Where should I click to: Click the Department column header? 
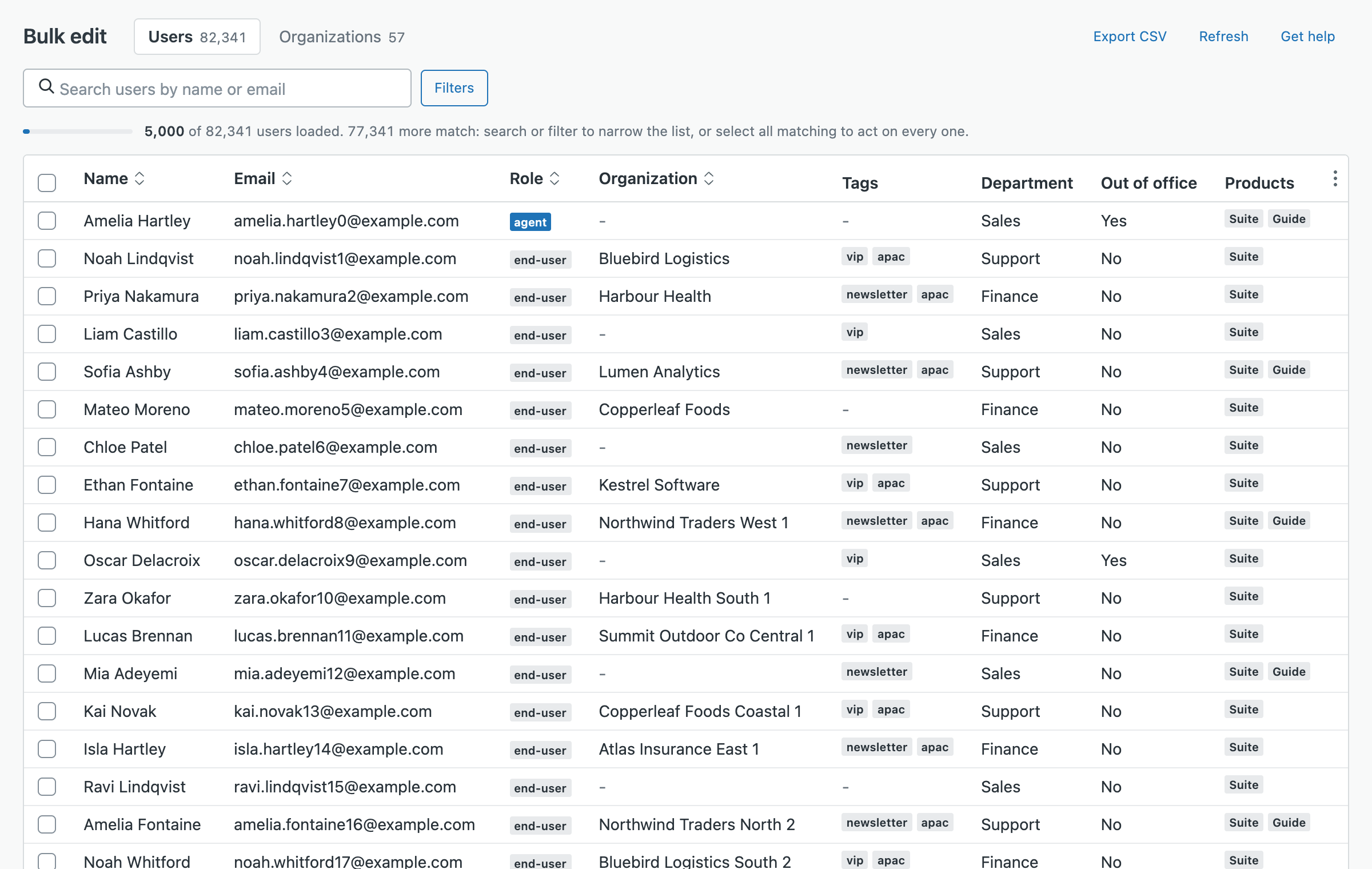pos(1027,183)
